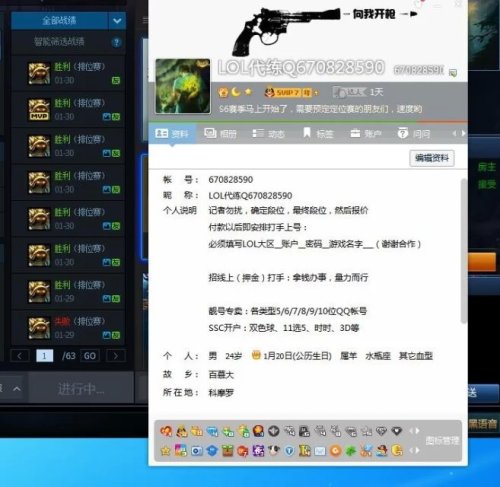The image size is (500, 487).
Task: Click the purple square icon in tray
Action: coord(258,451)
